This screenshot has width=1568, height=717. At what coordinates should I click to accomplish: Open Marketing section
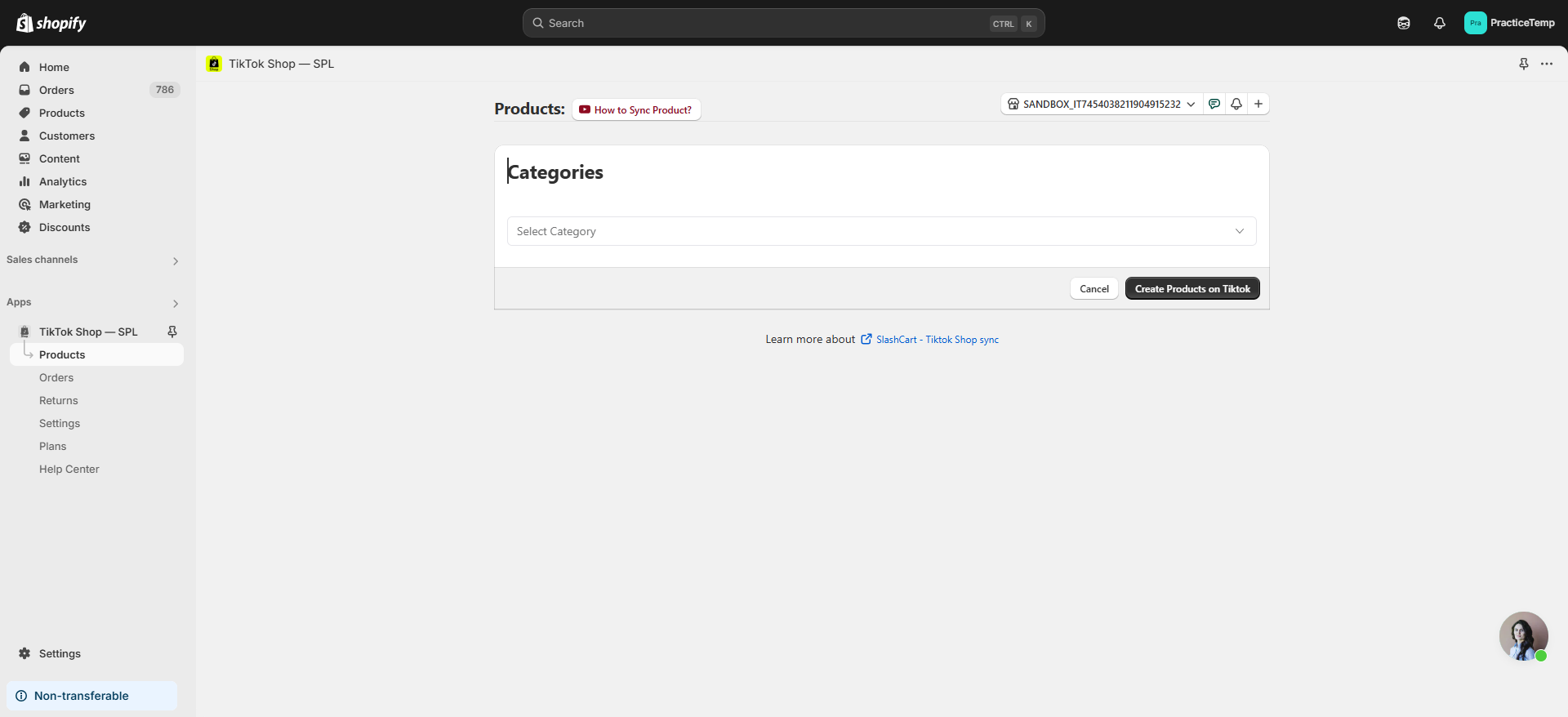click(x=65, y=204)
